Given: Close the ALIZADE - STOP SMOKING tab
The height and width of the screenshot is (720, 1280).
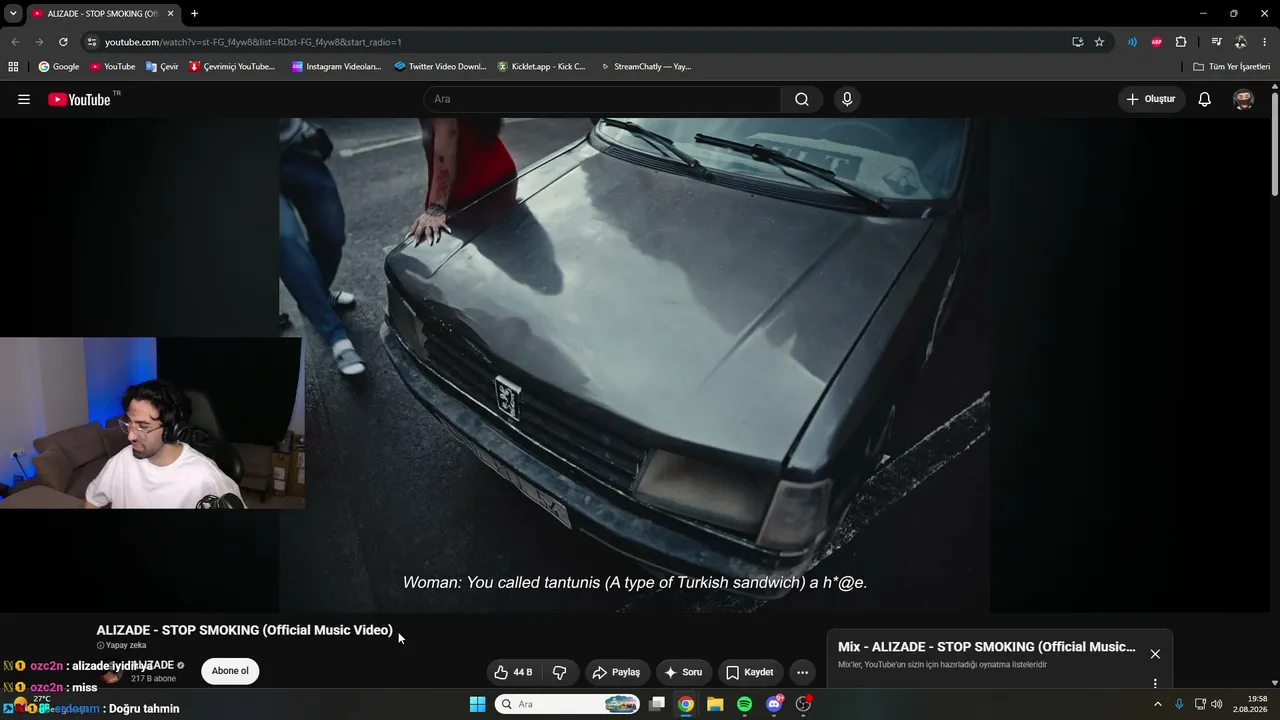Looking at the screenshot, I should [170, 14].
